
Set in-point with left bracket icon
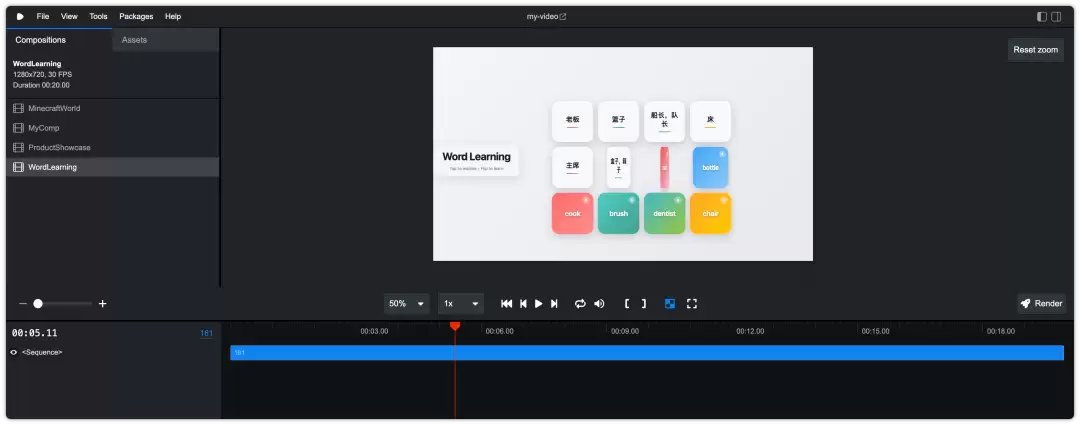(627, 304)
